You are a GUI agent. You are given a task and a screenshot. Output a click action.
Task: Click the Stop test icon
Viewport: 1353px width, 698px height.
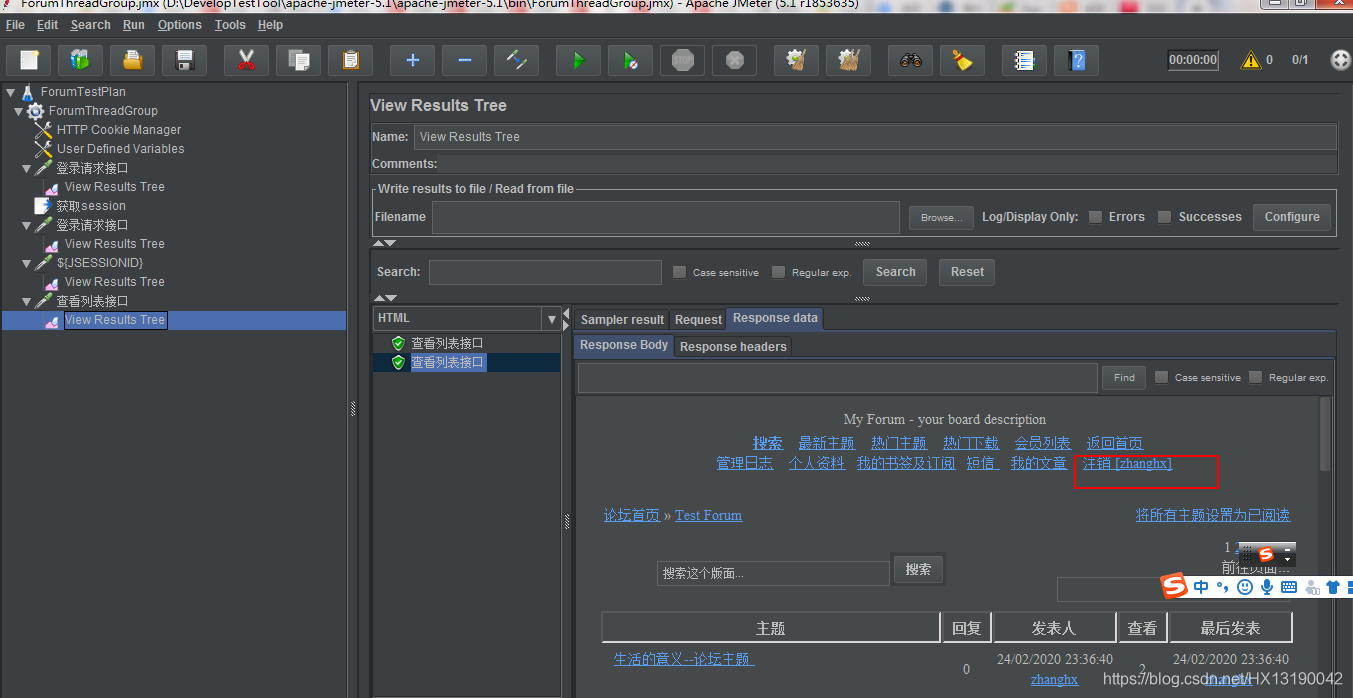point(682,60)
